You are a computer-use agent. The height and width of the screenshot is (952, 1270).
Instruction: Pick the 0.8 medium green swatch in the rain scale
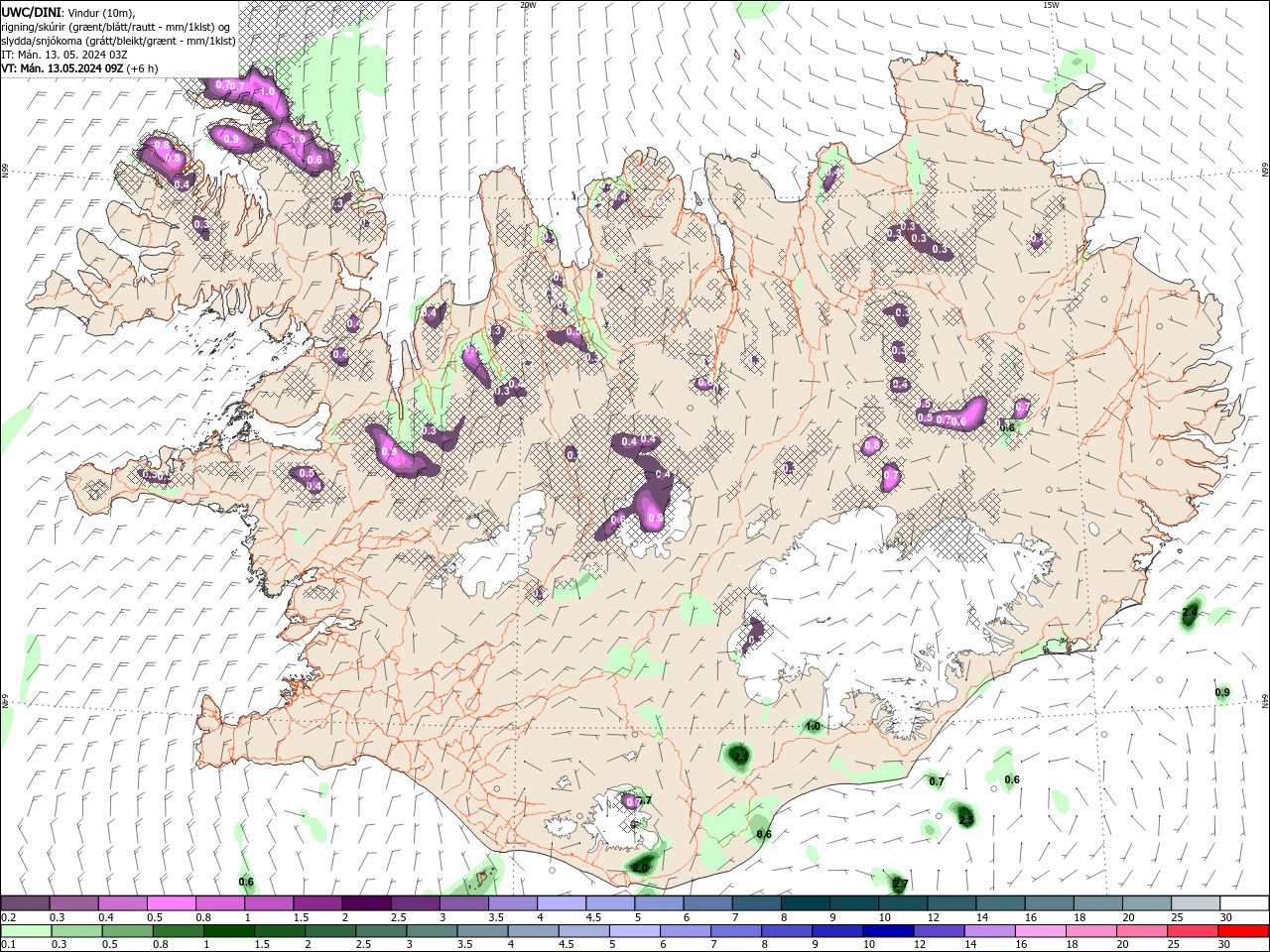click(178, 931)
